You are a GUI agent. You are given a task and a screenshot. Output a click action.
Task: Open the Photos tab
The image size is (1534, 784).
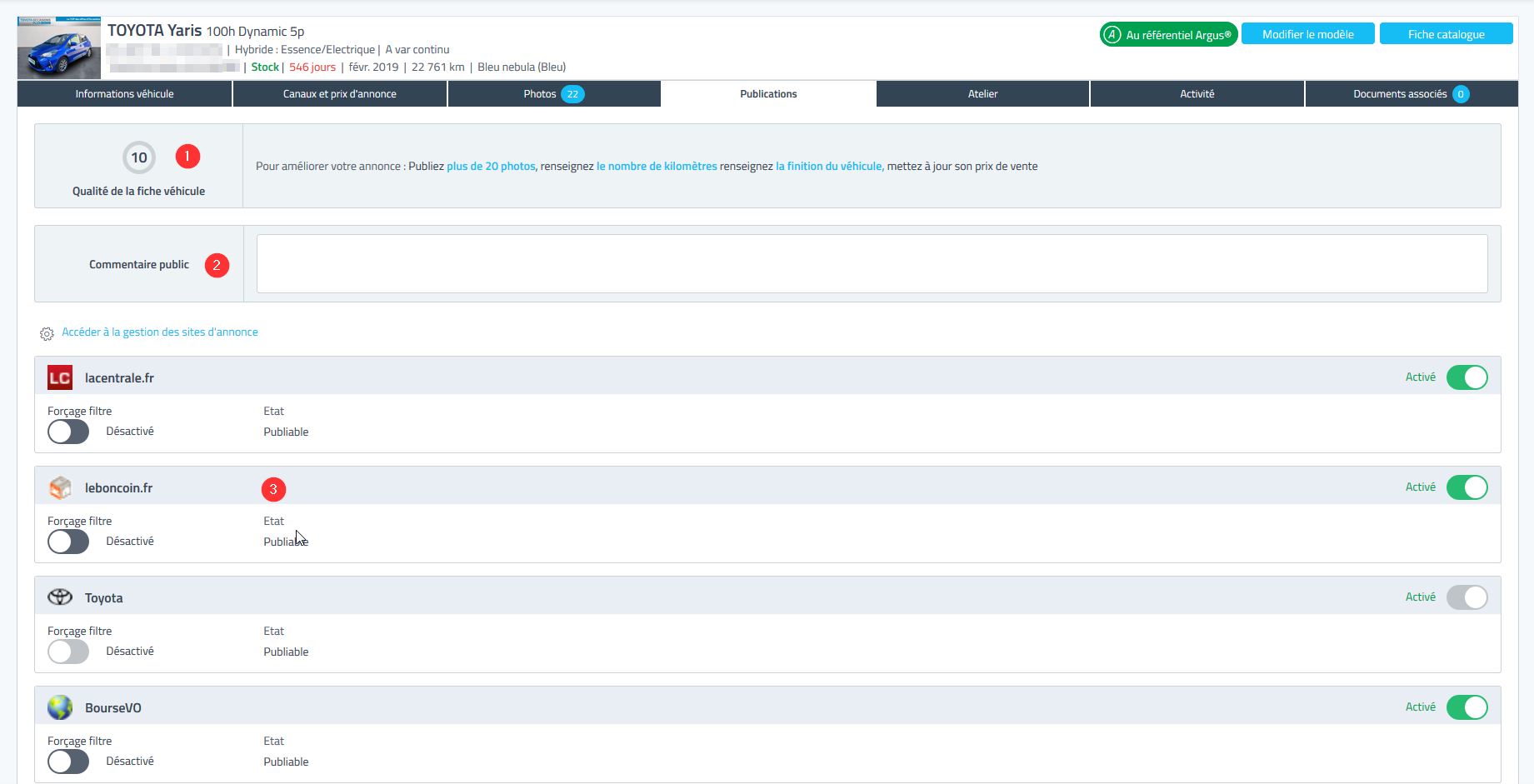(x=554, y=94)
